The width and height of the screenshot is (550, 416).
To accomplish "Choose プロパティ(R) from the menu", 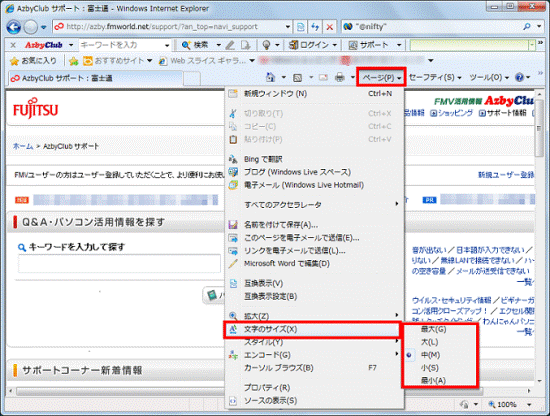I will (314, 388).
